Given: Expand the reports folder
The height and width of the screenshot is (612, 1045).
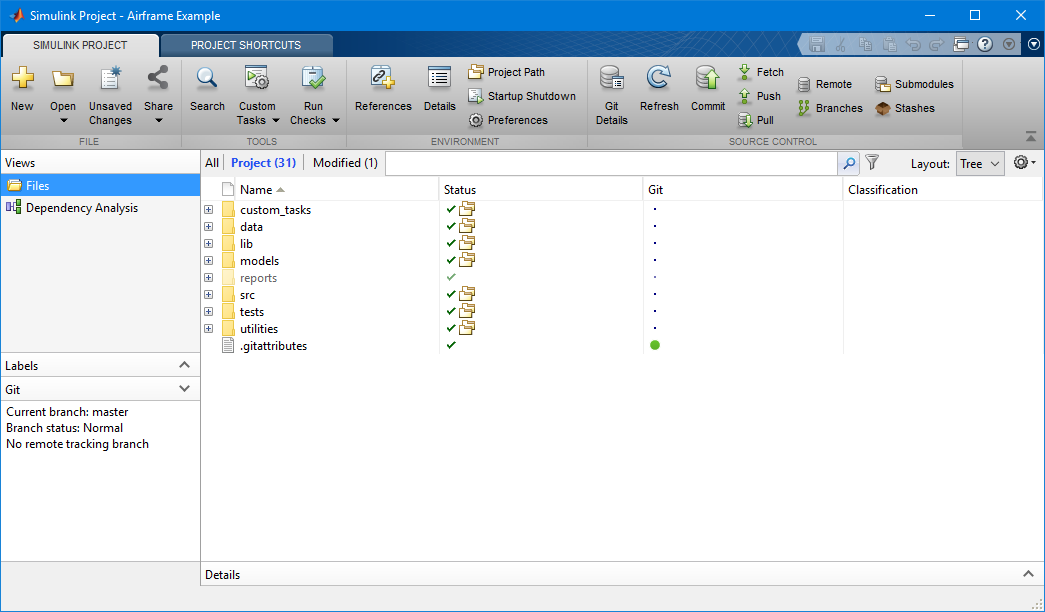Looking at the screenshot, I should coord(209,278).
